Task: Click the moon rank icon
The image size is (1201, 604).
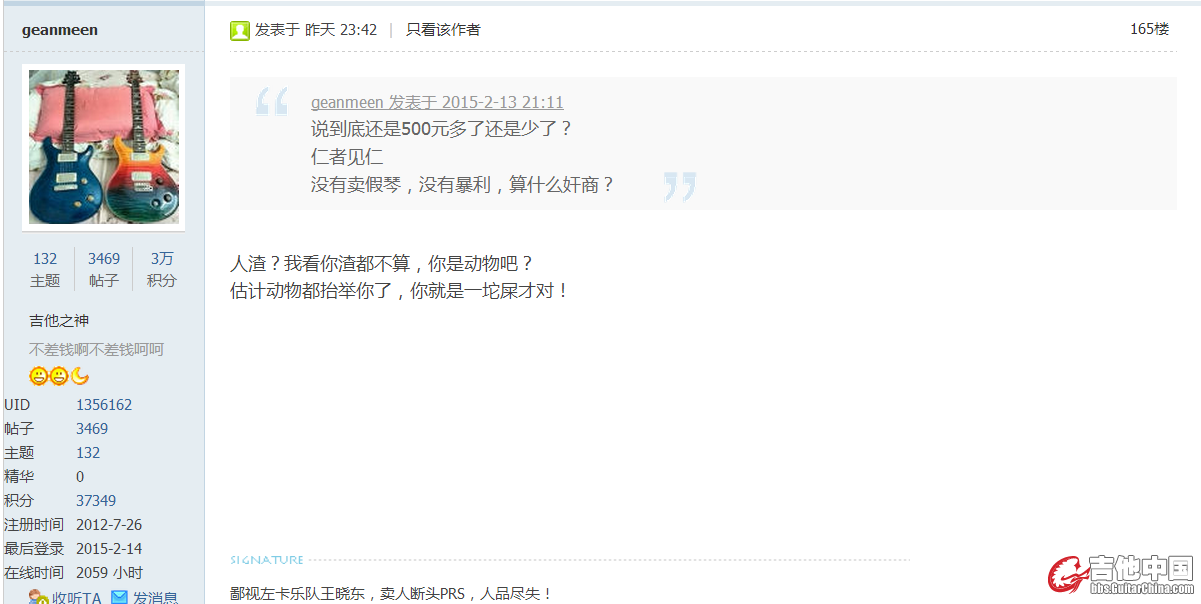Action: 79,376
